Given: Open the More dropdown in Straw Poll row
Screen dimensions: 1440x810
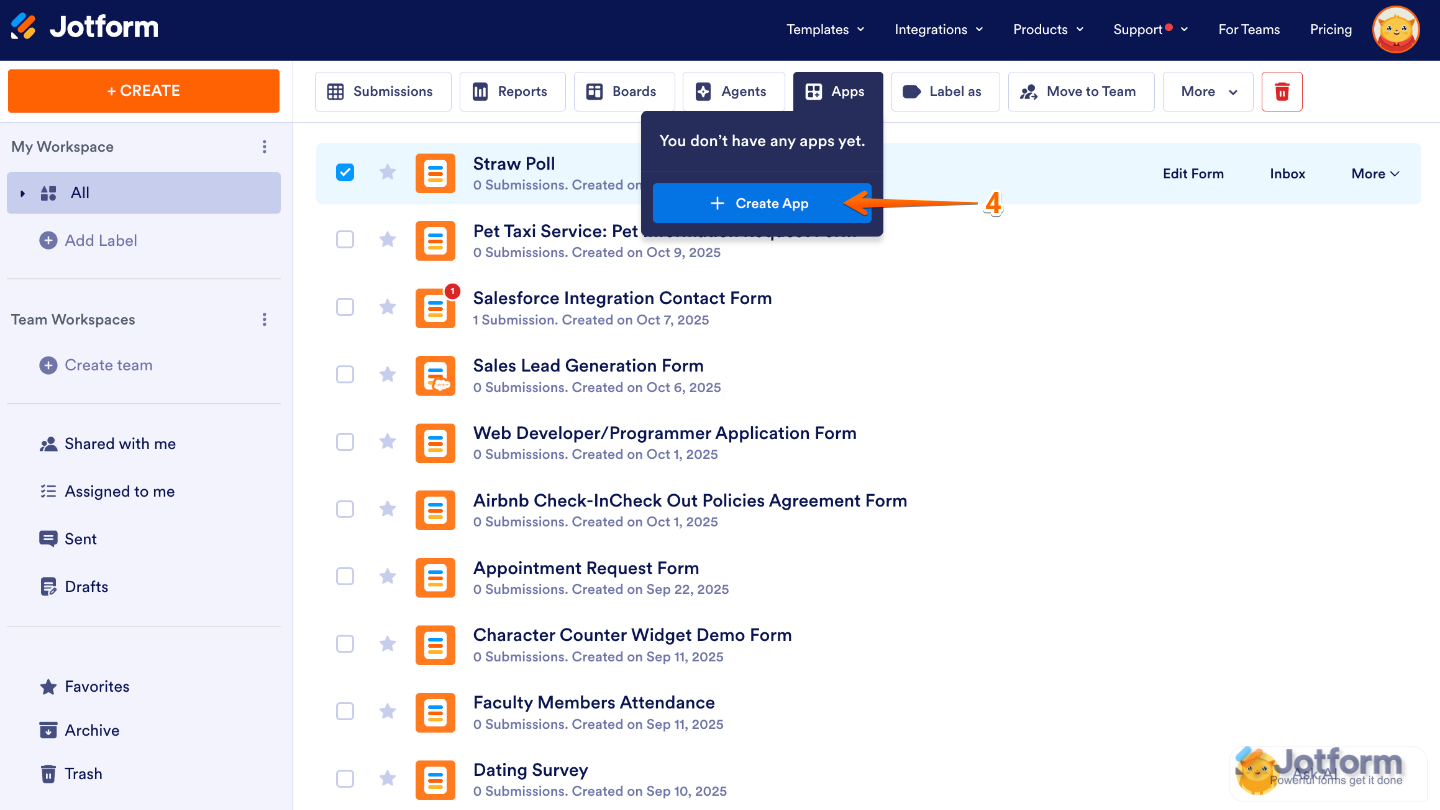Looking at the screenshot, I should 1375,174.
